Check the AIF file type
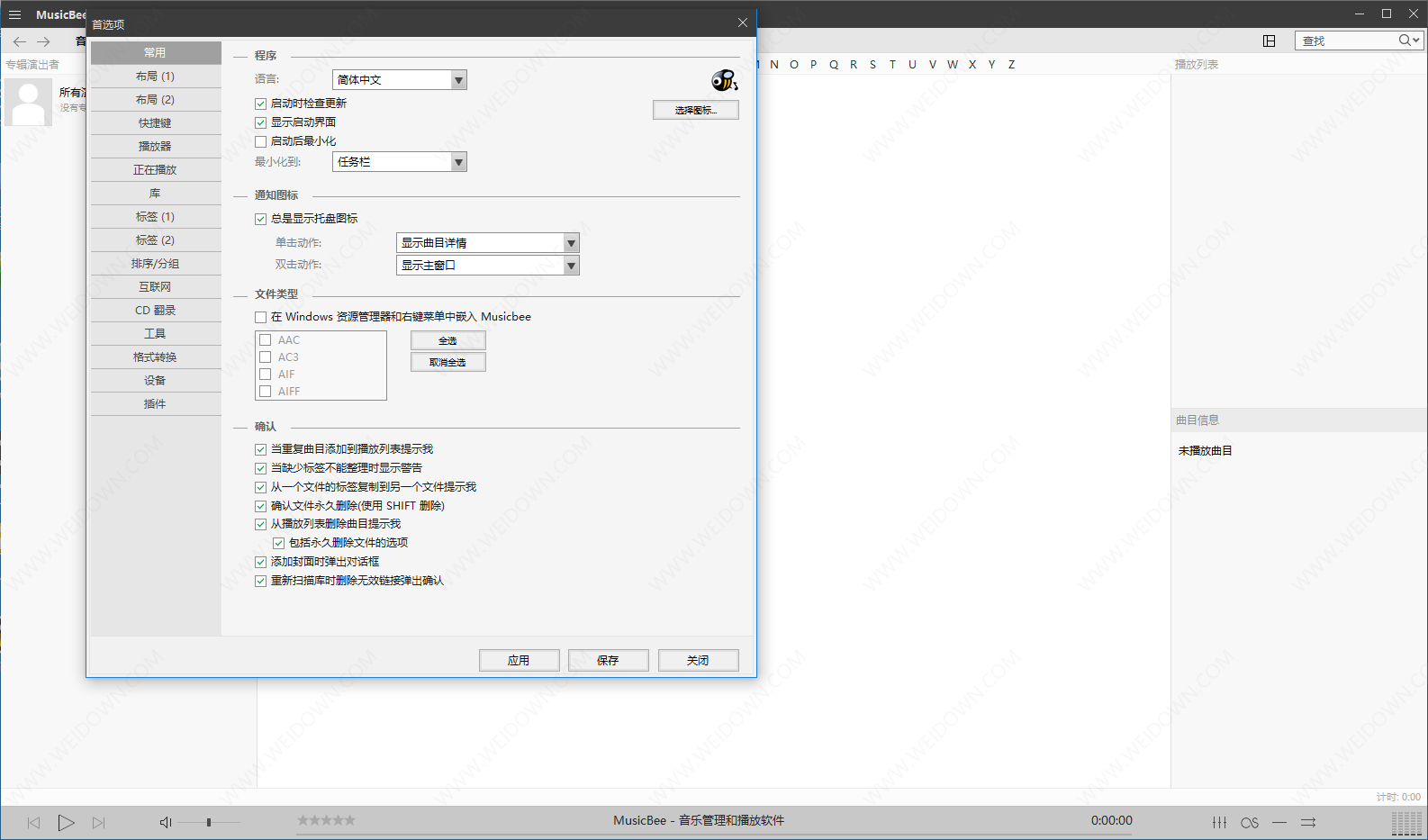Viewport: 1428px width, 840px height. click(266, 375)
